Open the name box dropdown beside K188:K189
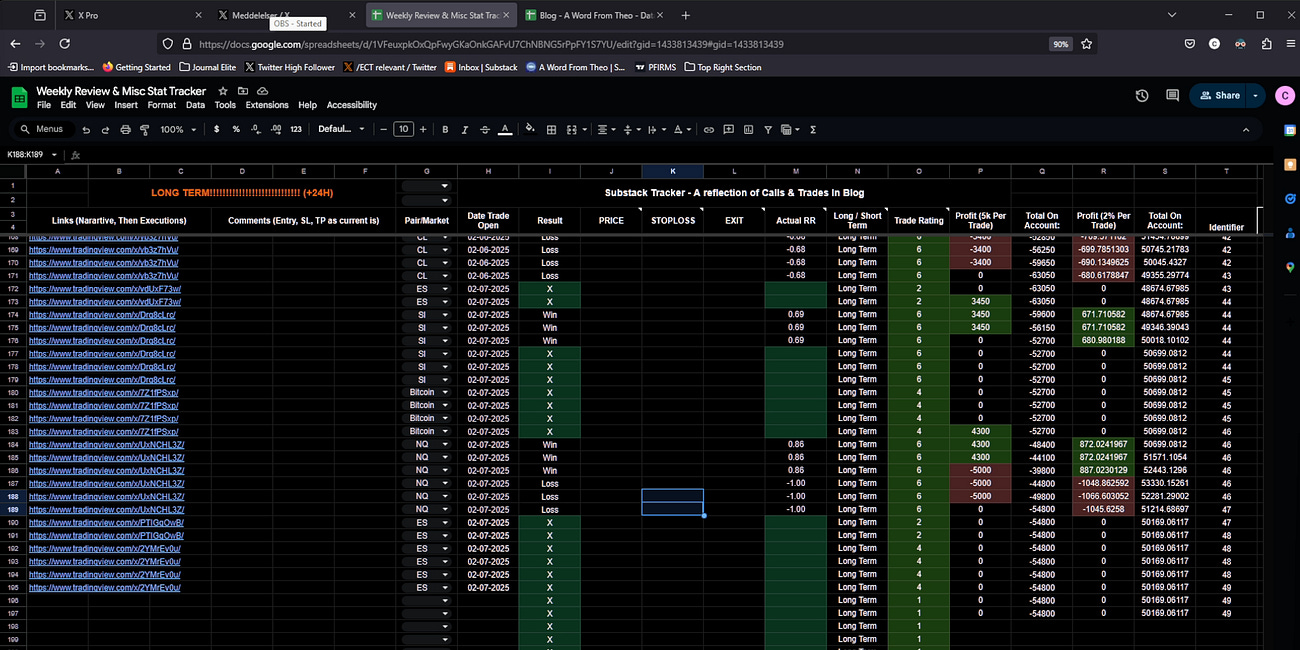 54,155
